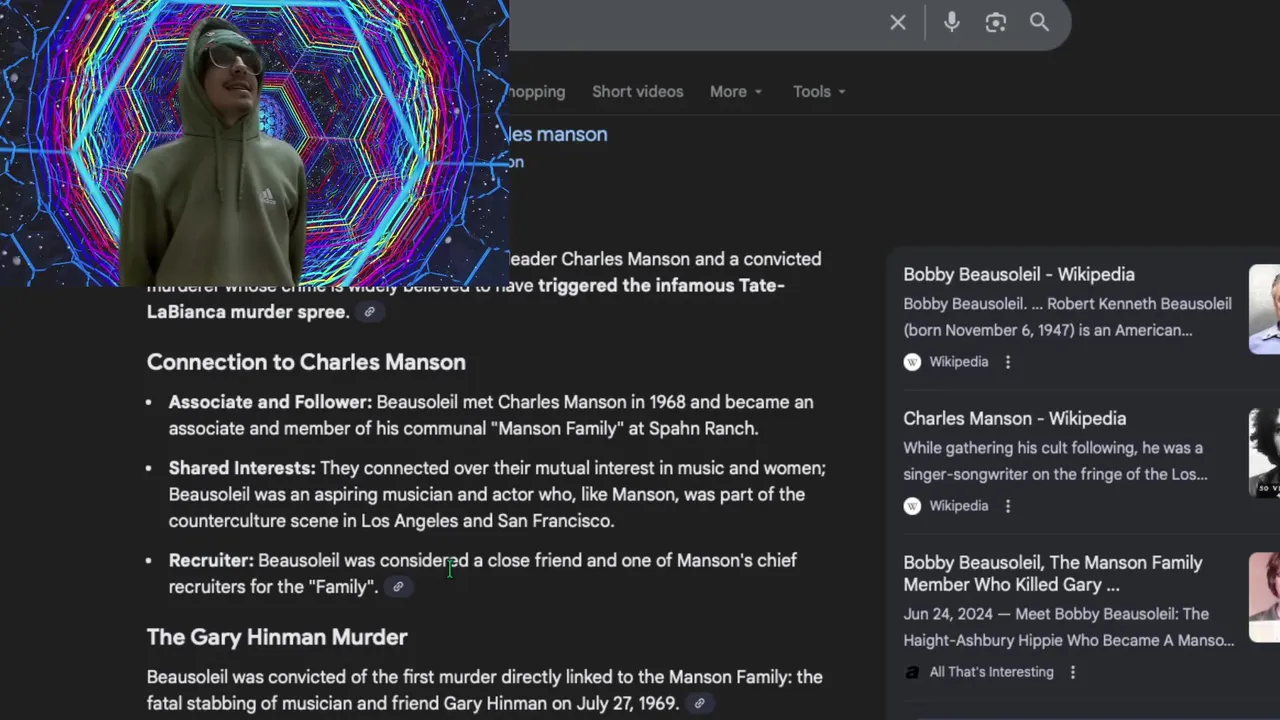Click the Wikipedia source name under Charles Manson result

pyautogui.click(x=959, y=506)
